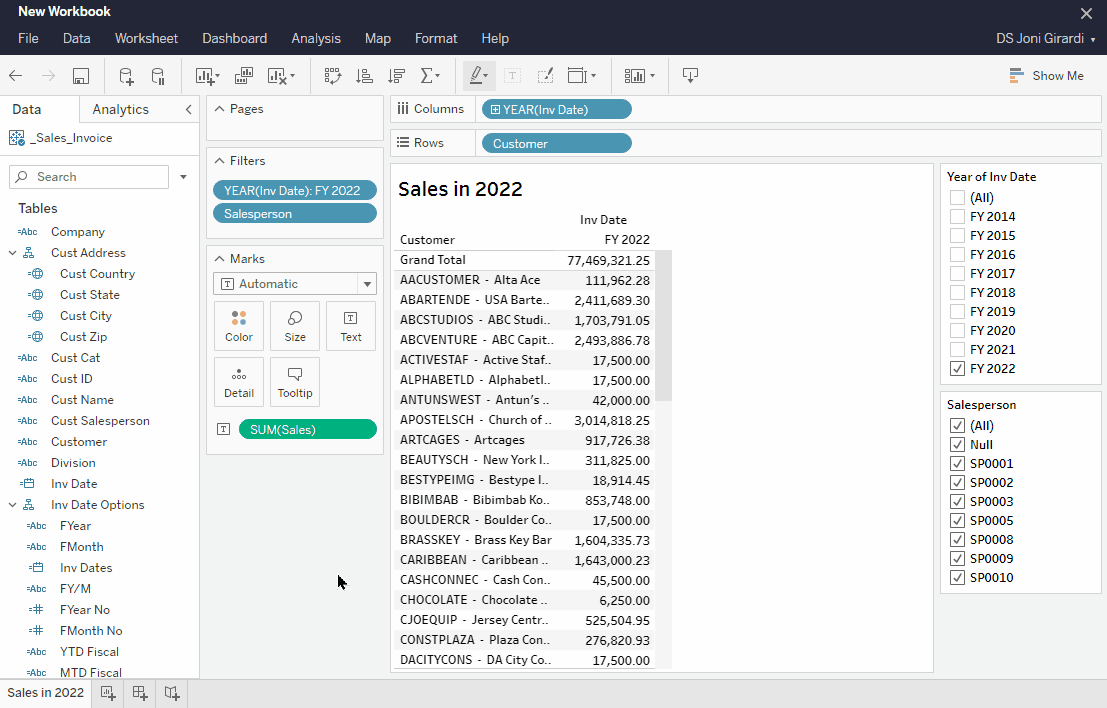Open the Tooltip marks card
This screenshot has width=1107, height=708.
[295, 382]
